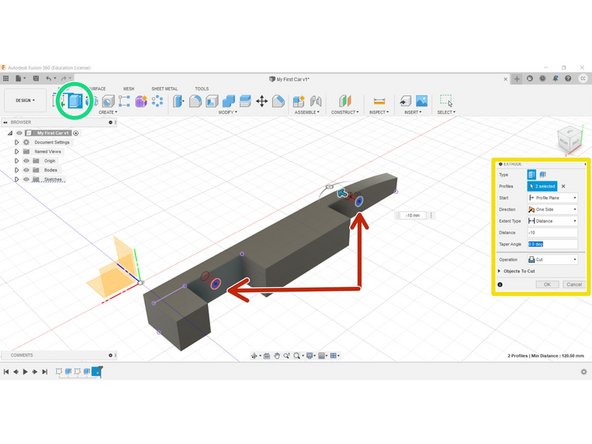Click Cancel in the Extrude dialog
This screenshot has width=592, height=444.
pyautogui.click(x=574, y=284)
